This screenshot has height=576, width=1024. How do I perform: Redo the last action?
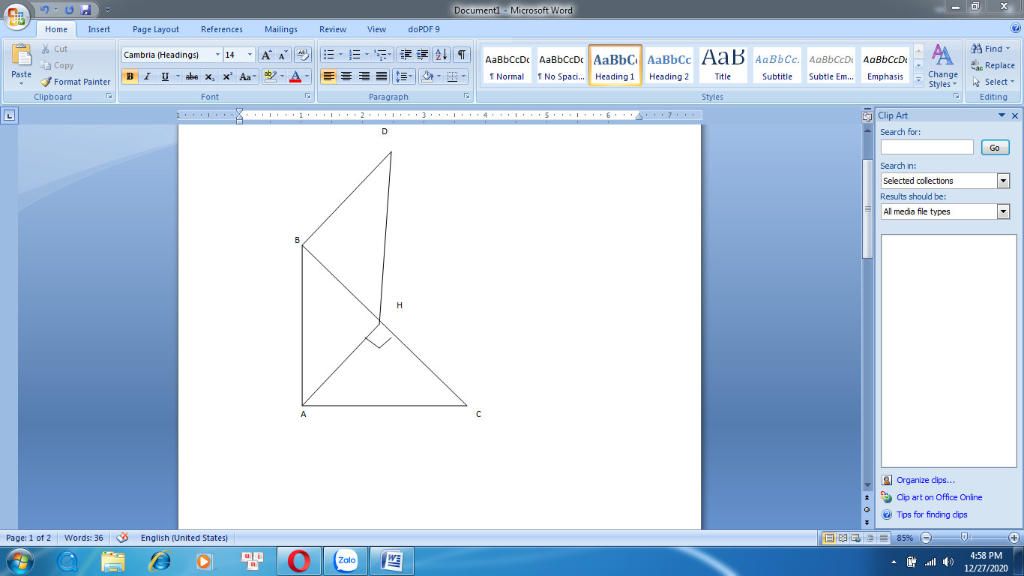[x=69, y=10]
